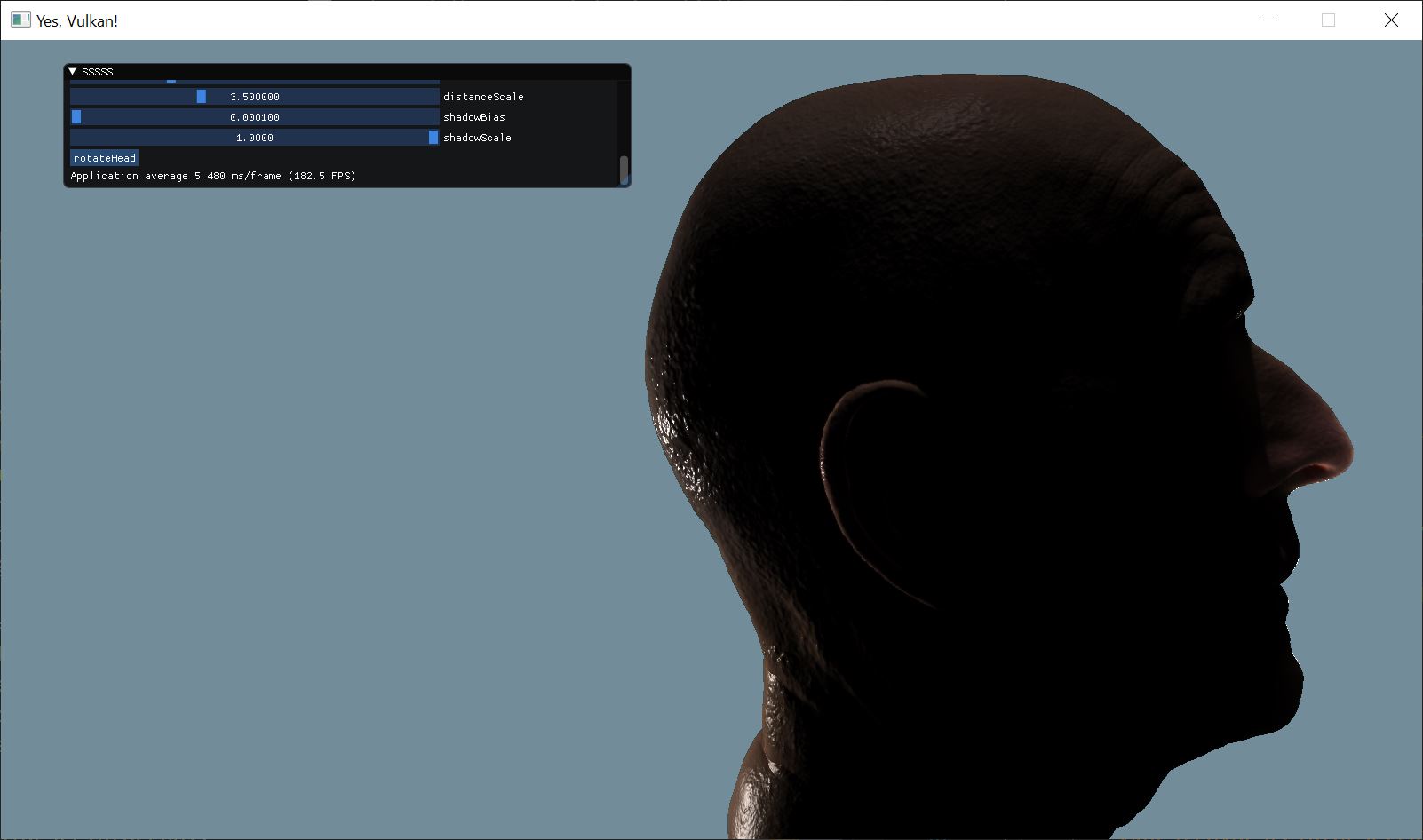Click the shadowBias label
The width and height of the screenshot is (1423, 840).
pyautogui.click(x=474, y=117)
